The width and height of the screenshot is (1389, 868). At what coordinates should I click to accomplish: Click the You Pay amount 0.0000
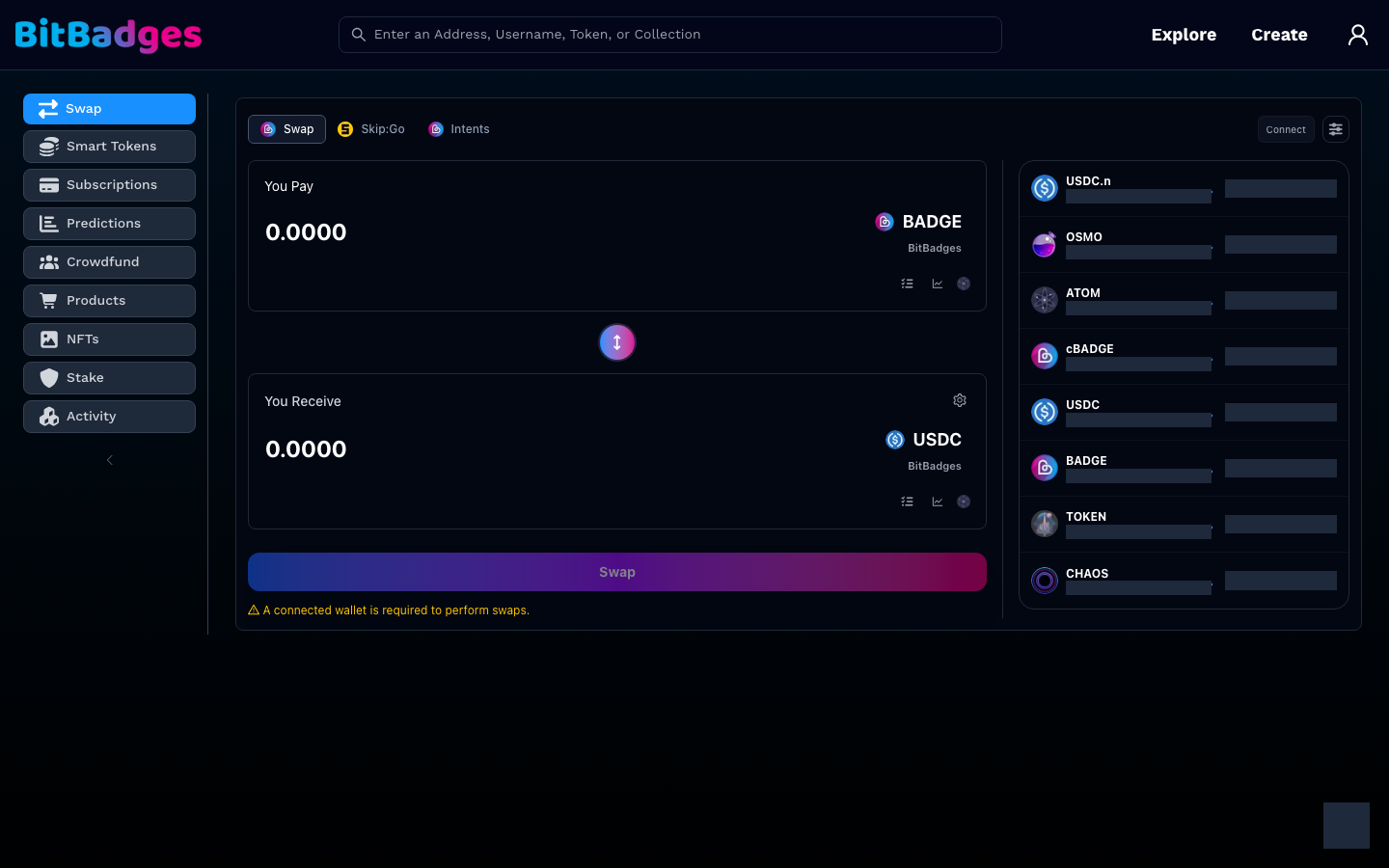tap(306, 232)
